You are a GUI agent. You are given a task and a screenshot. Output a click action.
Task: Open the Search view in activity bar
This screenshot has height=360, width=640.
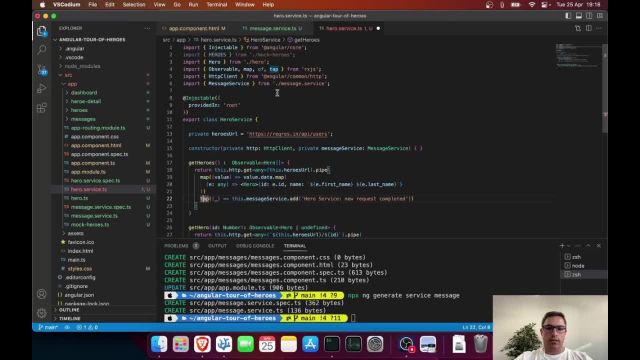click(x=42, y=50)
